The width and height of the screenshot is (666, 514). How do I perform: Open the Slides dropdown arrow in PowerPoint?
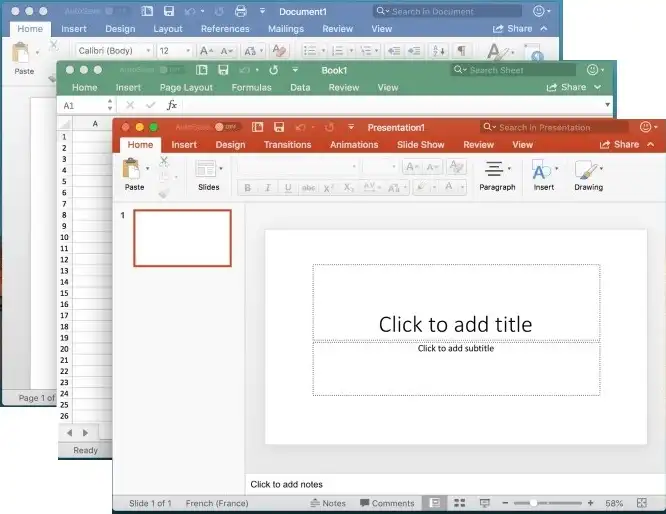tap(221, 169)
